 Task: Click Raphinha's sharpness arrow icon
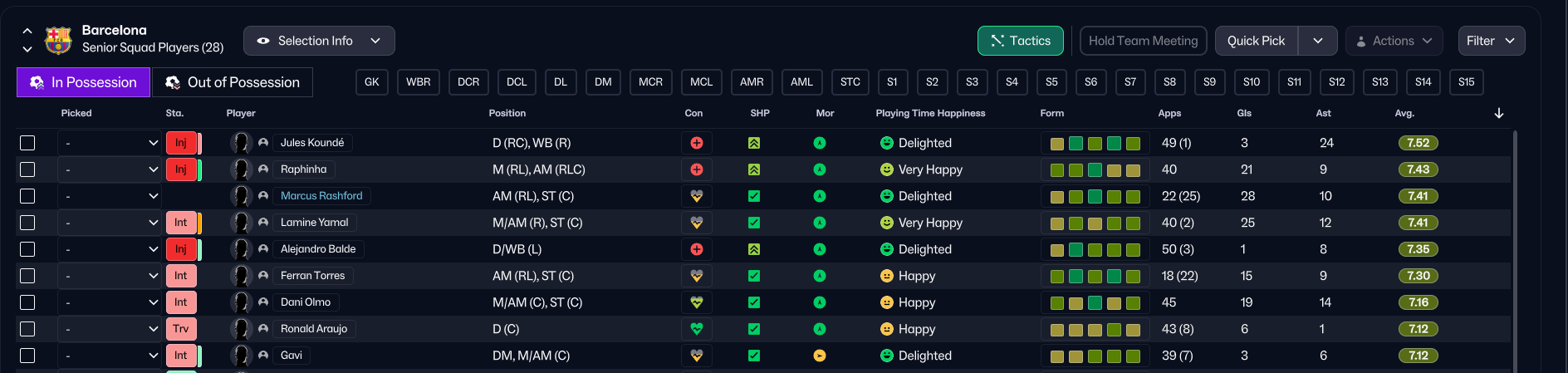pyautogui.click(x=754, y=169)
